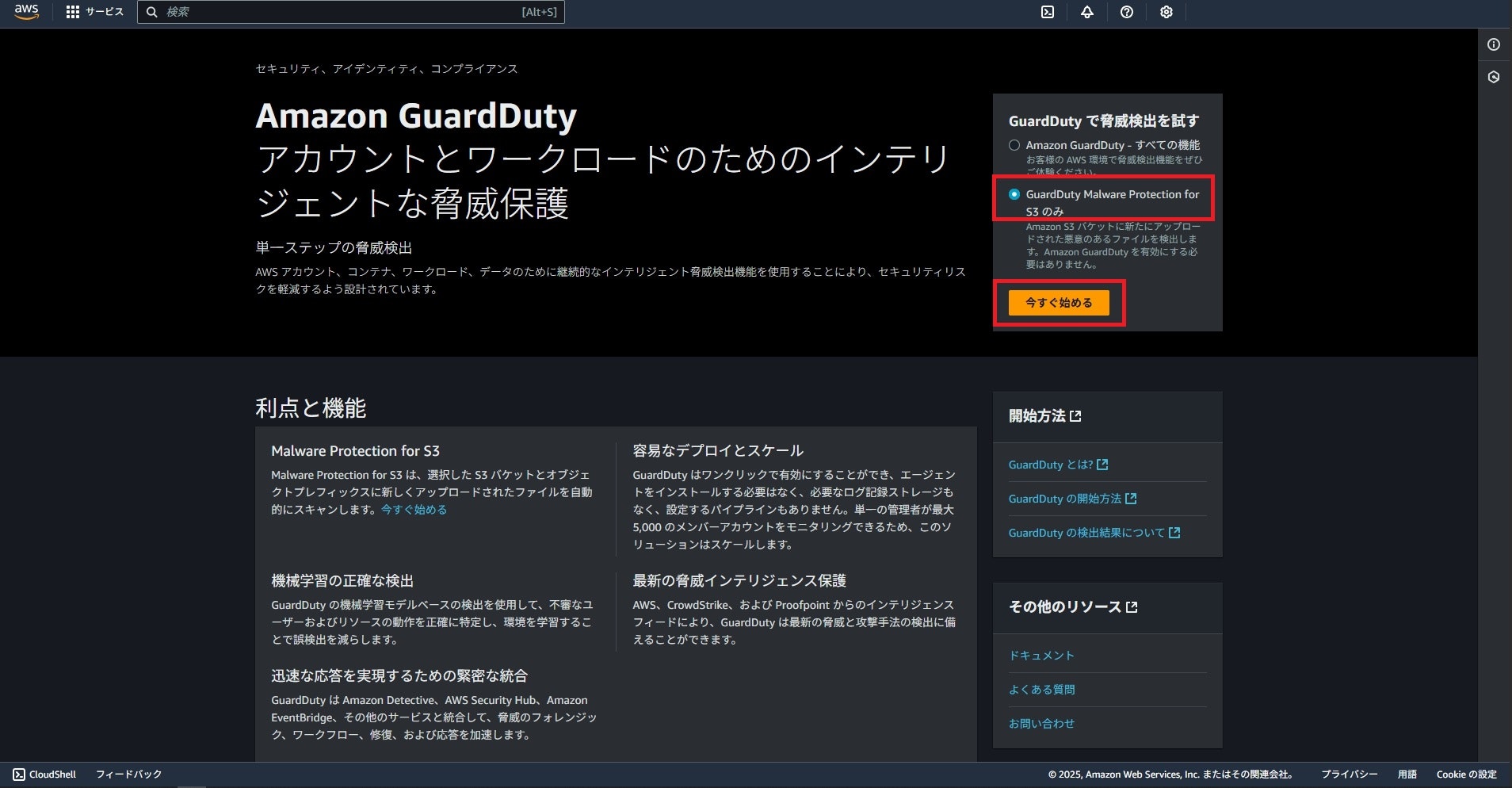This screenshot has height=788, width=1512.
Task: Open the notifications bell icon
Action: pyautogui.click(x=1087, y=12)
